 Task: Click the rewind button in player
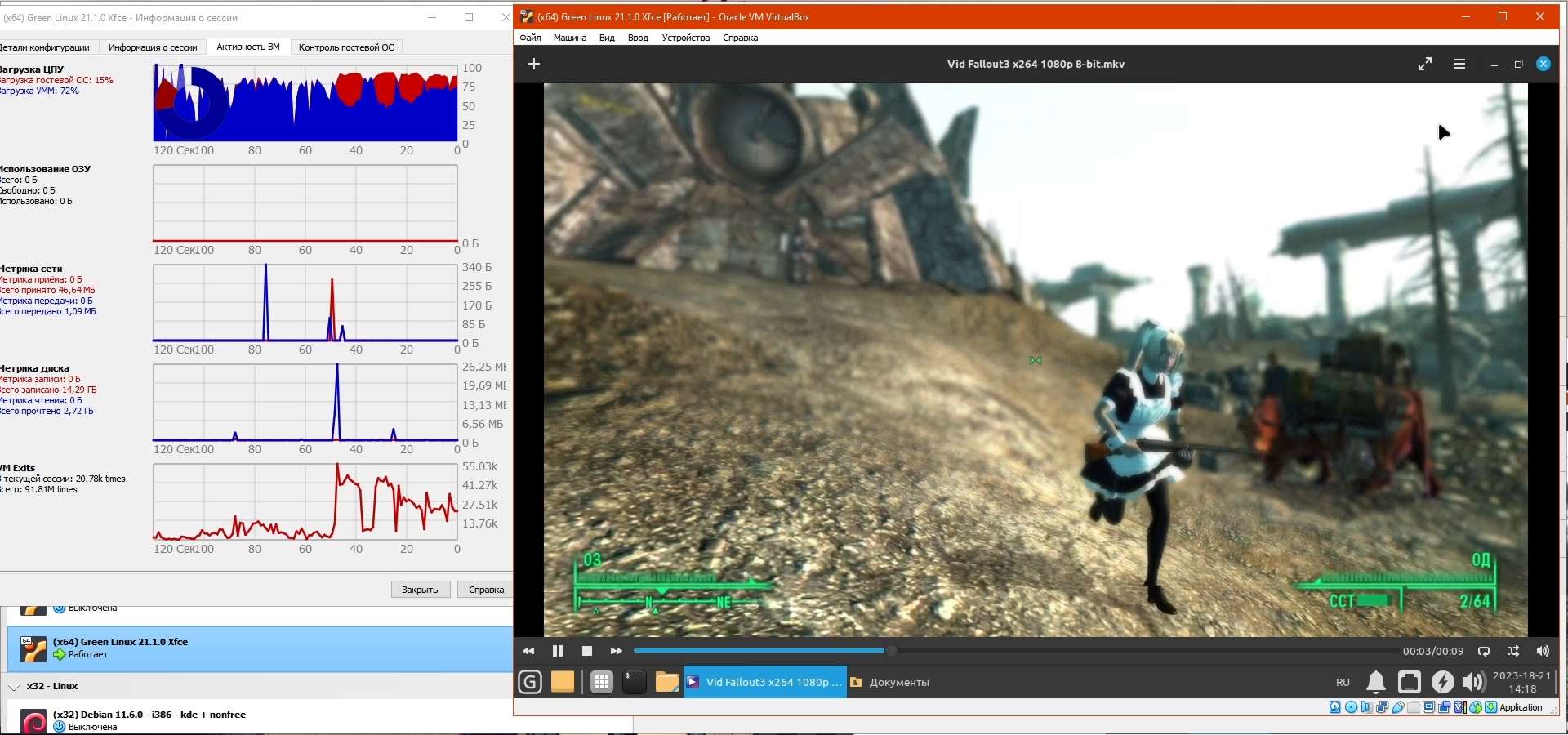pos(528,651)
